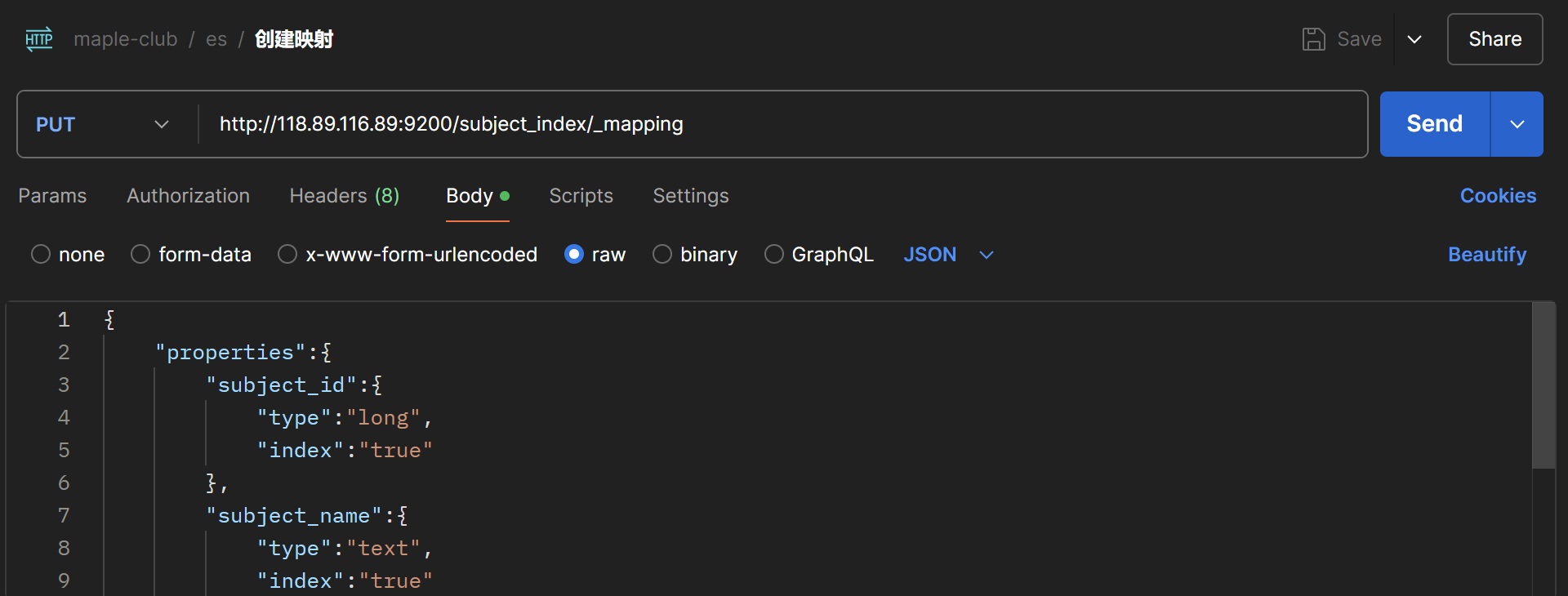Screen dimensions: 1568x596
Task: Click the "true" value on line 5
Action: point(395,451)
